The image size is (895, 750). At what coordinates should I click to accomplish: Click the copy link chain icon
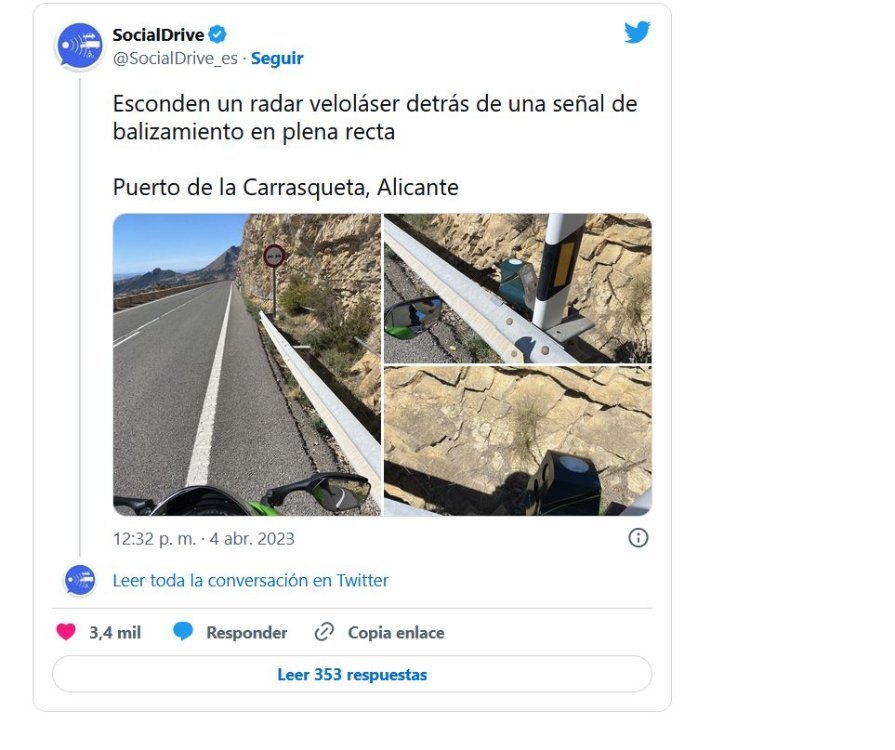click(x=324, y=632)
